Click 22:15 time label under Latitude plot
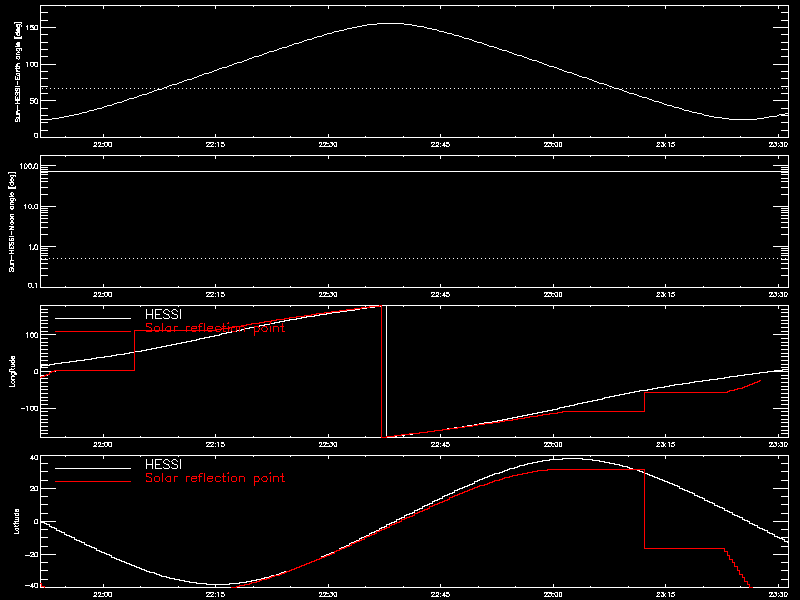This screenshot has width=800, height=600. [x=215, y=594]
